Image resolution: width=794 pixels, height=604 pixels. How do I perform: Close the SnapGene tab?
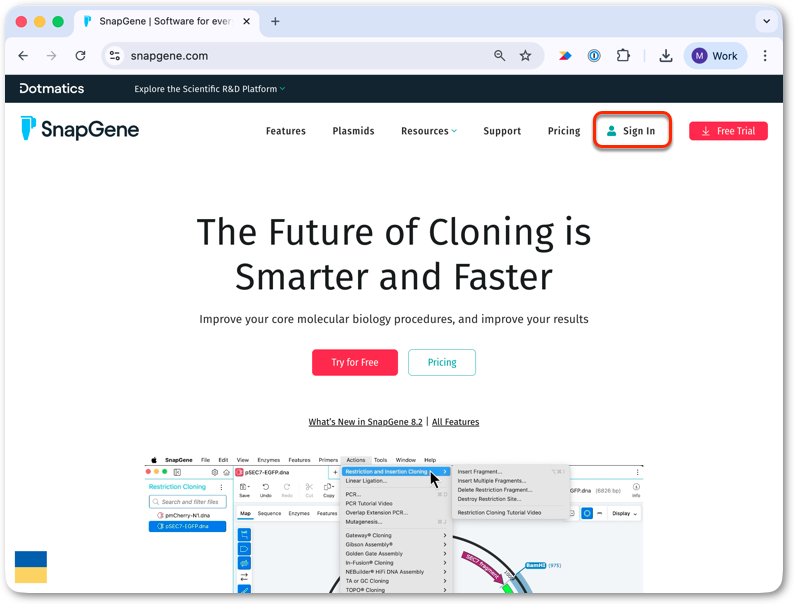point(247,21)
